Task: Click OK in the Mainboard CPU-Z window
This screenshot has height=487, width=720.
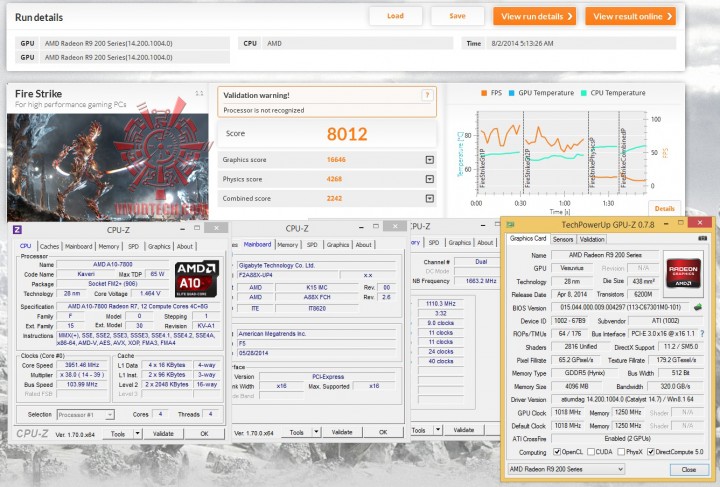Action: (x=383, y=432)
